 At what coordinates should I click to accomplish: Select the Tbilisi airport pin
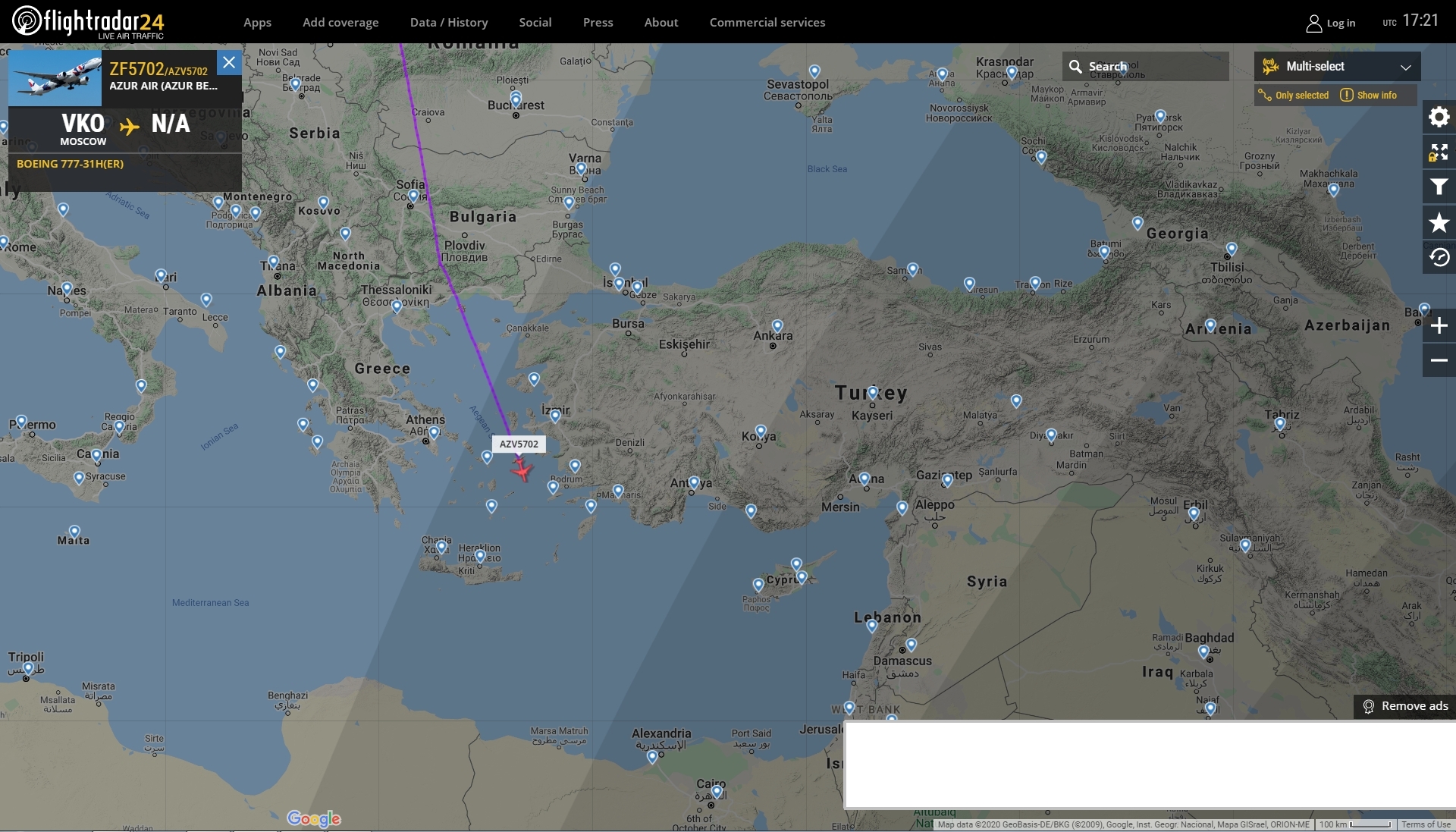coord(1232,249)
